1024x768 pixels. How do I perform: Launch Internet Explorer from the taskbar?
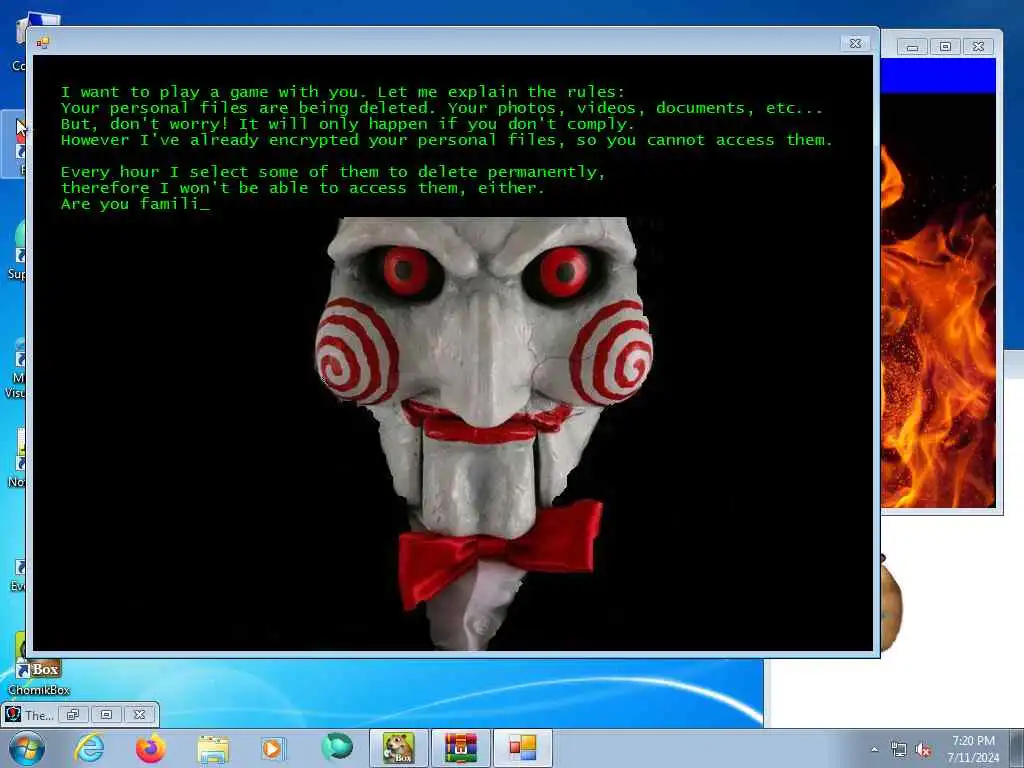coord(89,748)
